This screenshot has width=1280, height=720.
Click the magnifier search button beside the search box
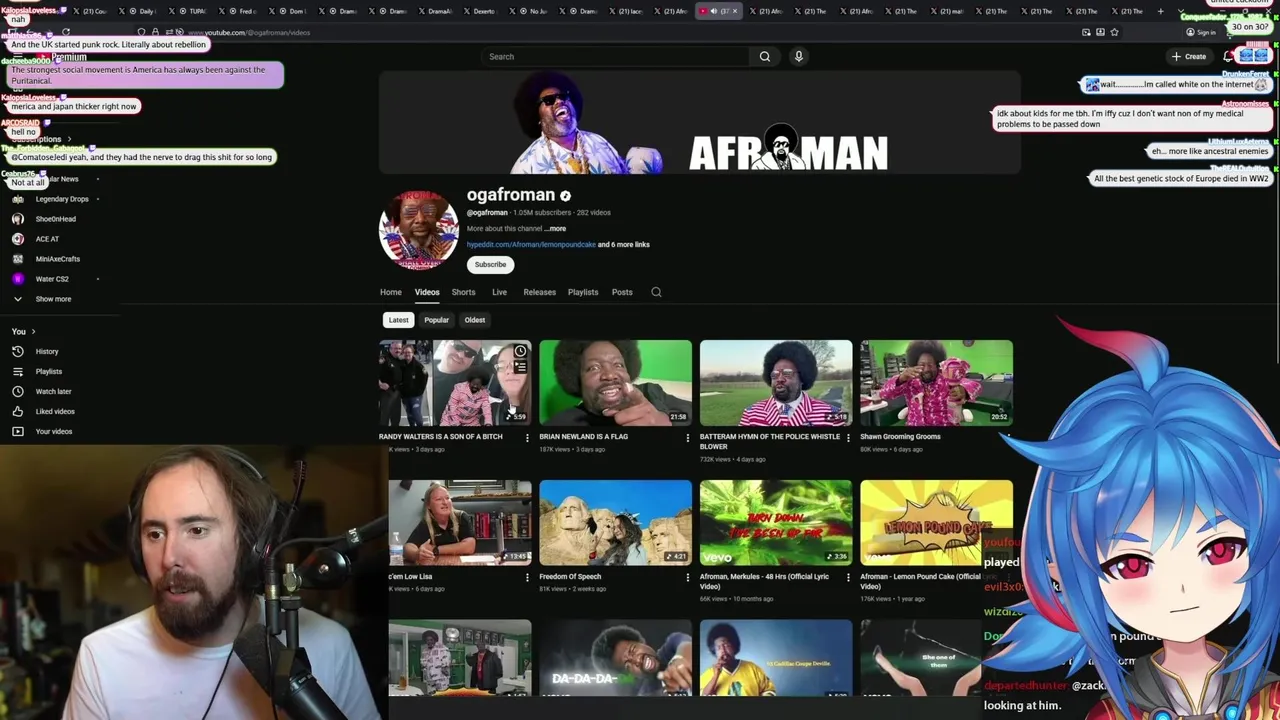click(765, 57)
